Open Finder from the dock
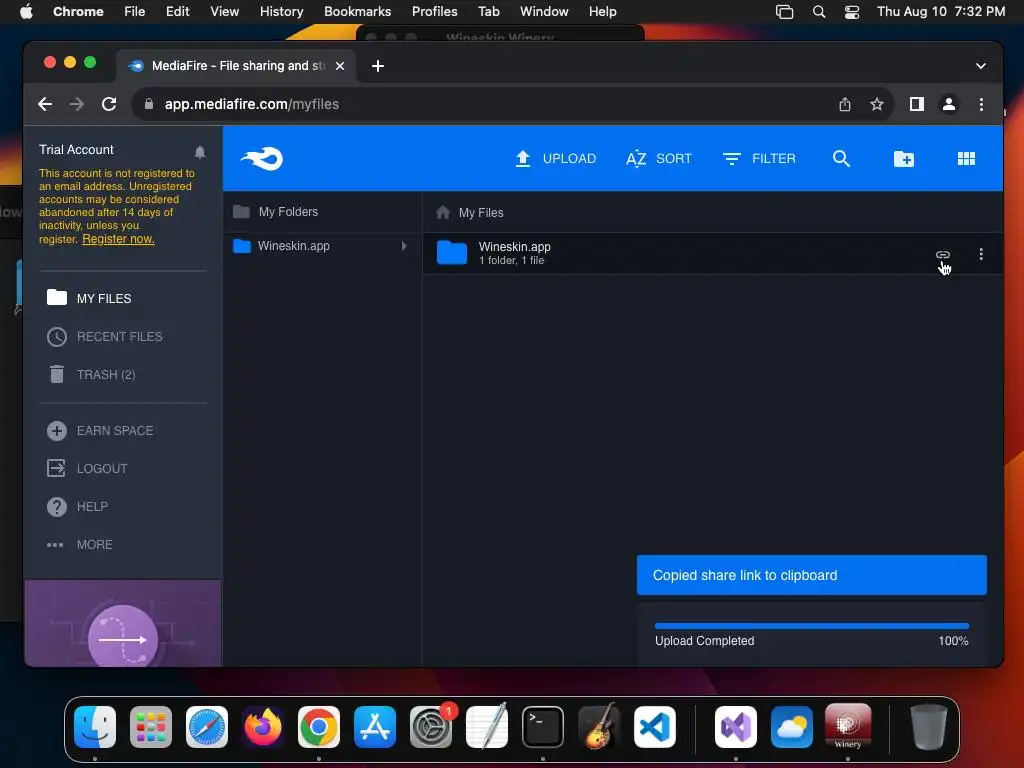Viewport: 1024px width, 768px height. [95, 727]
